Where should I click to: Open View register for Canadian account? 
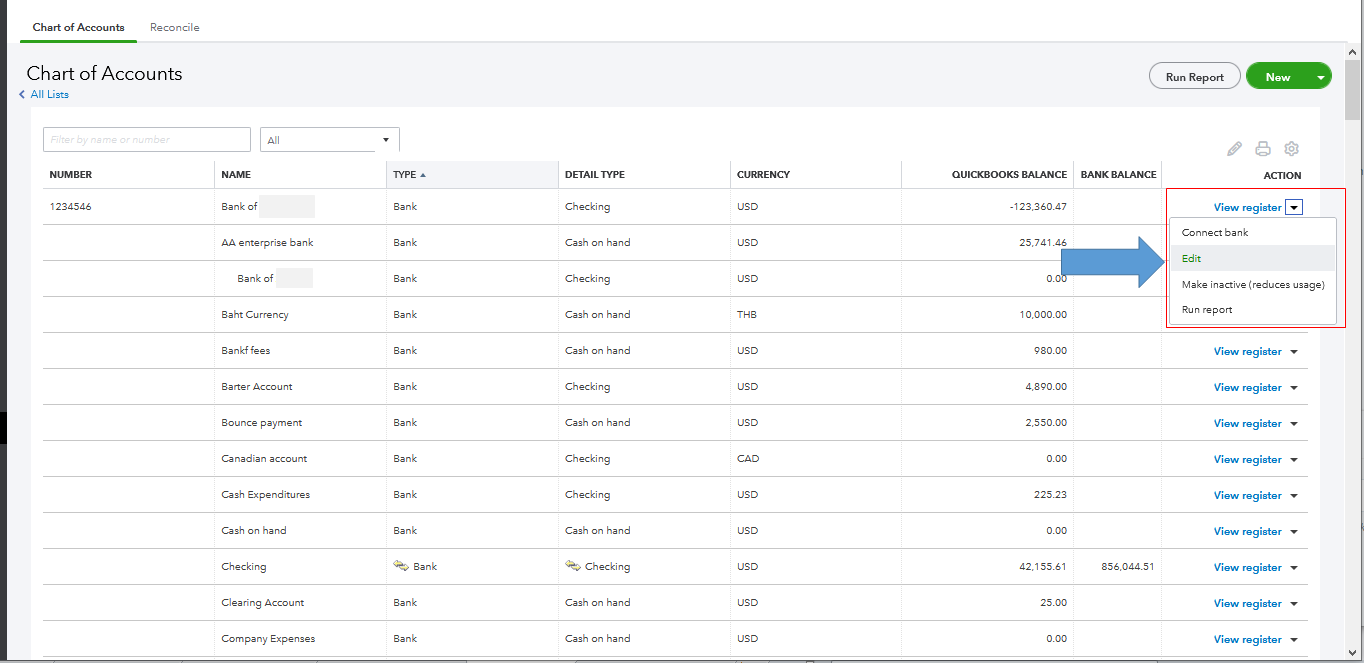point(1247,459)
